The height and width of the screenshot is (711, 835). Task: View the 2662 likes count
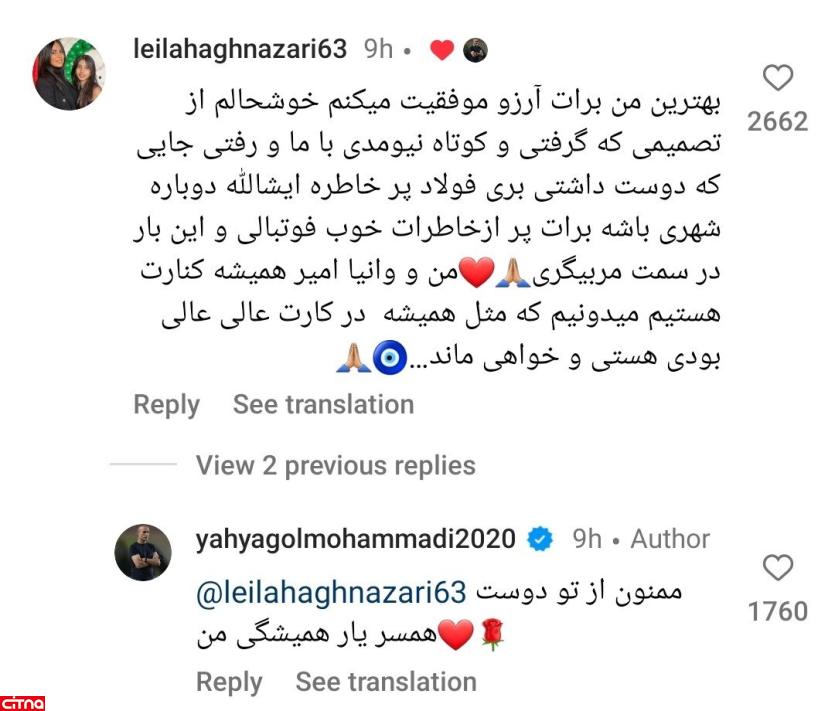[778, 121]
